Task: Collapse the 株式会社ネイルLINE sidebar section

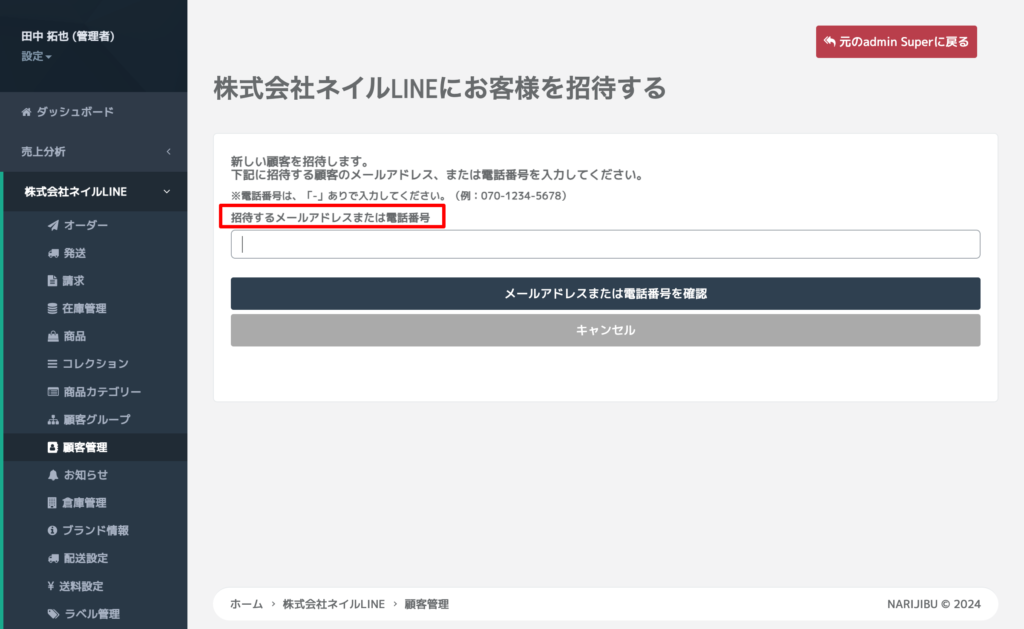Action: (93, 191)
